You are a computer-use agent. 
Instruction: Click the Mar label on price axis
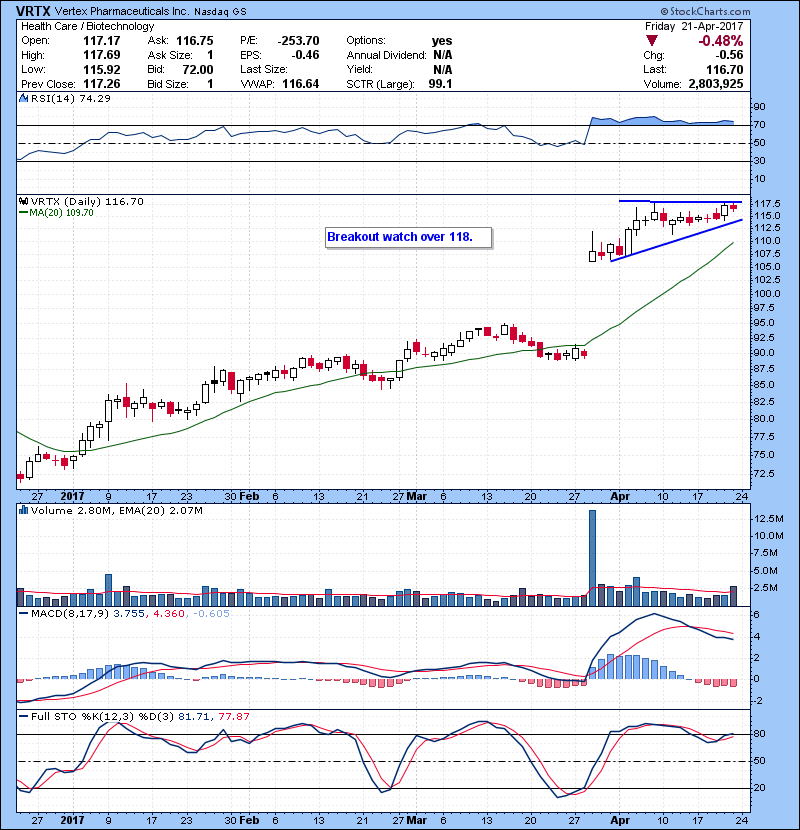417,496
